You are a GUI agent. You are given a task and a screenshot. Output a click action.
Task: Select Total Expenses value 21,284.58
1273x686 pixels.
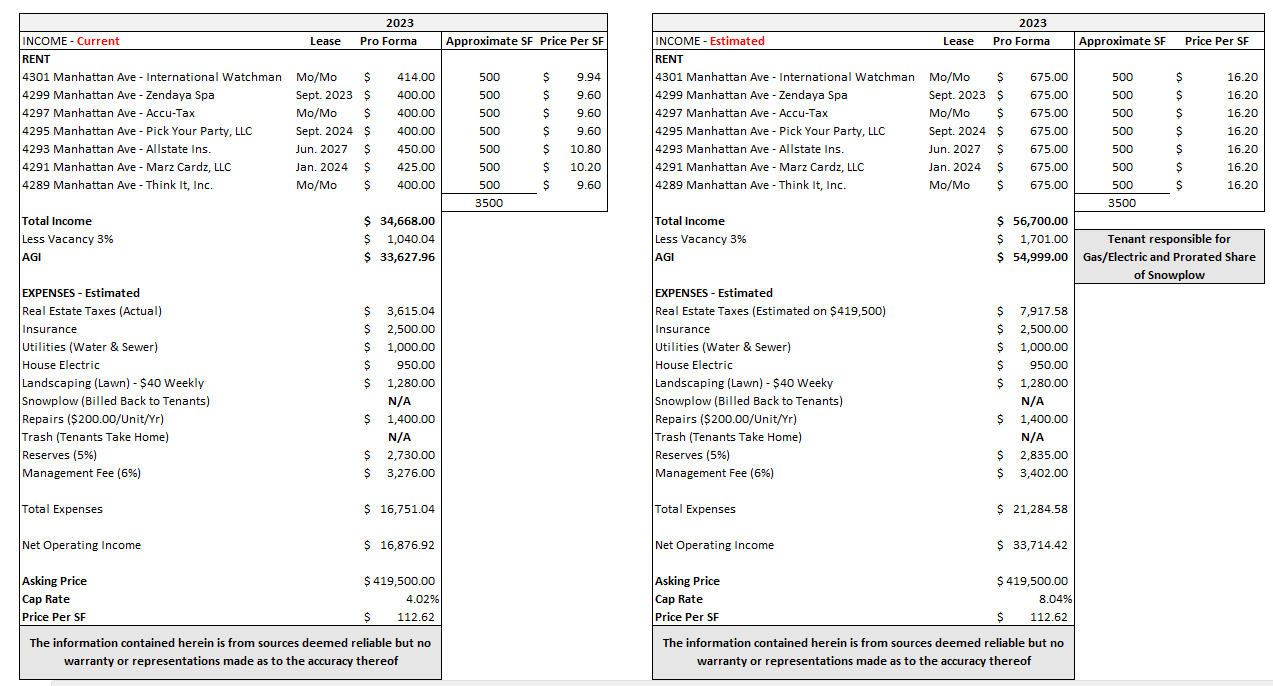(1039, 509)
